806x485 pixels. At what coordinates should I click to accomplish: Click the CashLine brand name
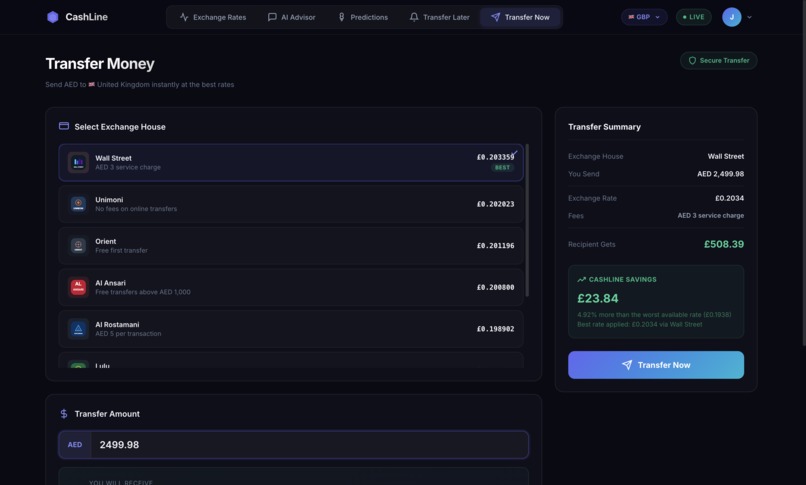coord(86,17)
